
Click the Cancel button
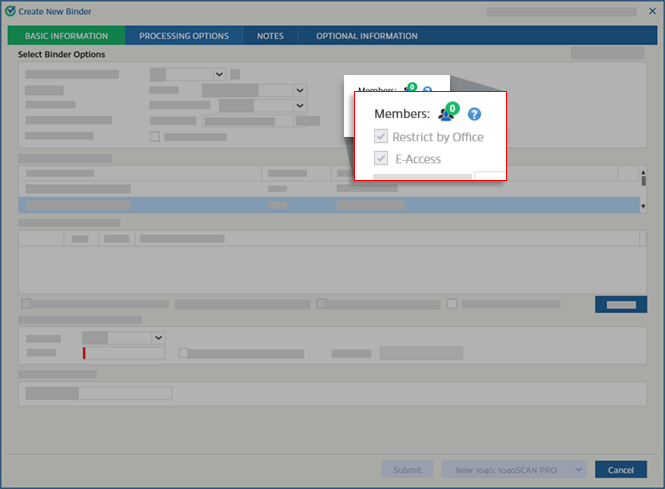621,470
